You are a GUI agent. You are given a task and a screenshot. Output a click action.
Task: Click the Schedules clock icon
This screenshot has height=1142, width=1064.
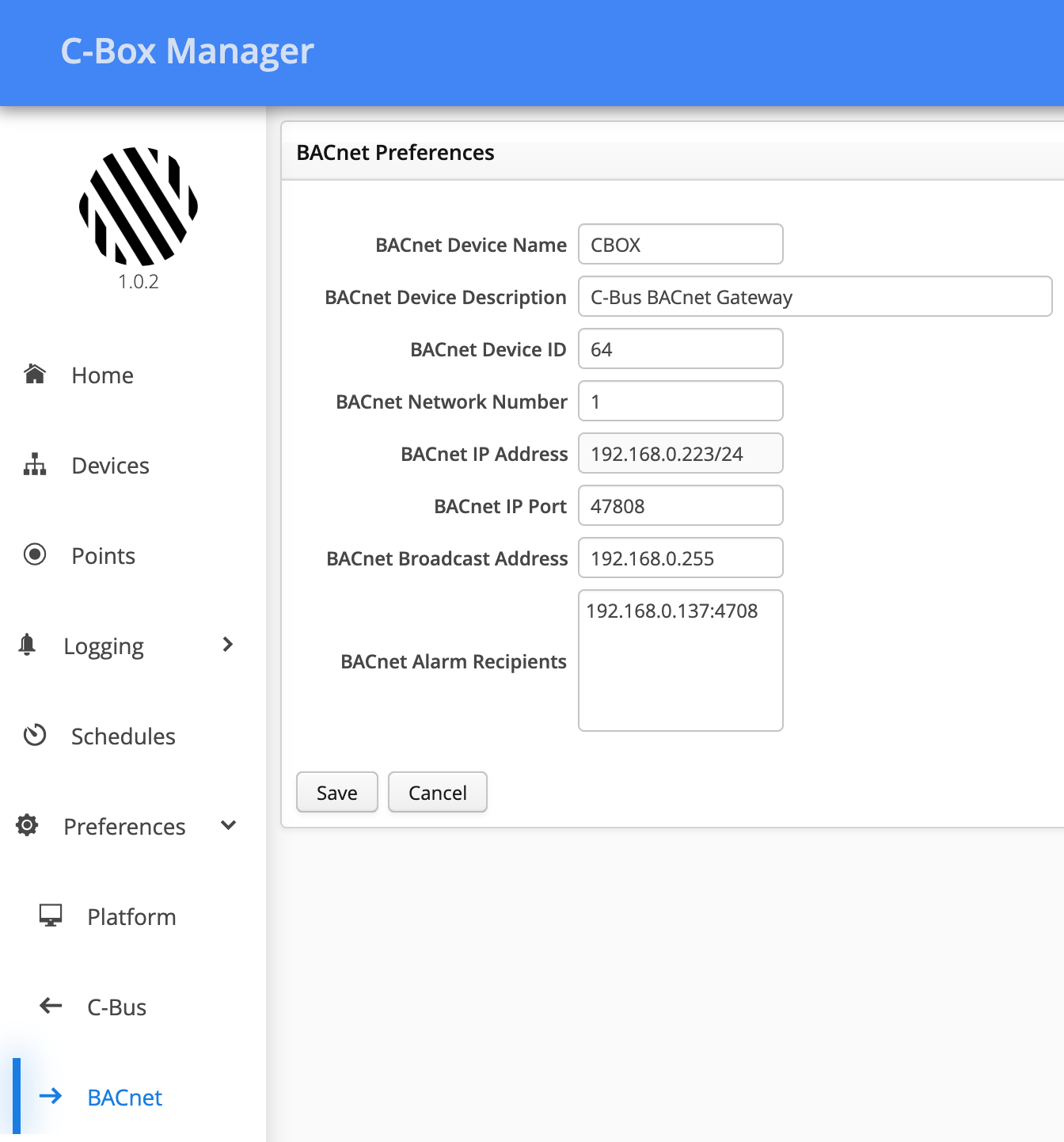35,736
